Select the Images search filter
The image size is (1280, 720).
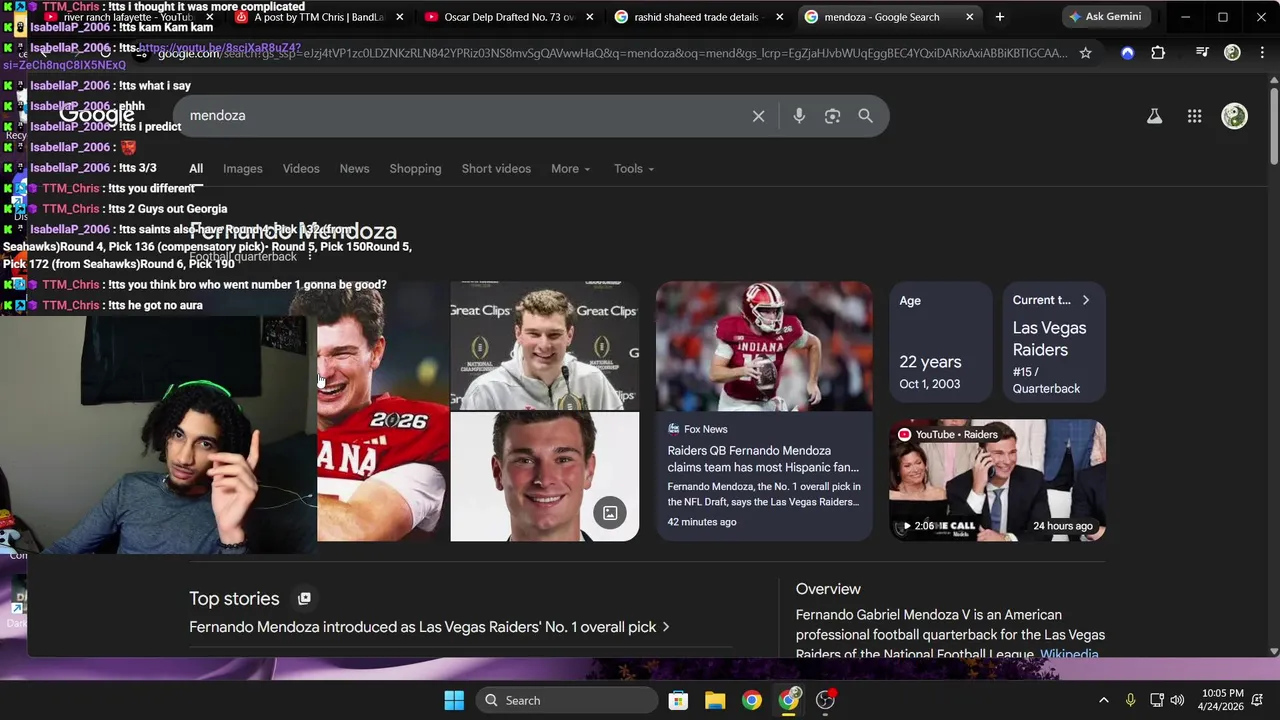242,169
